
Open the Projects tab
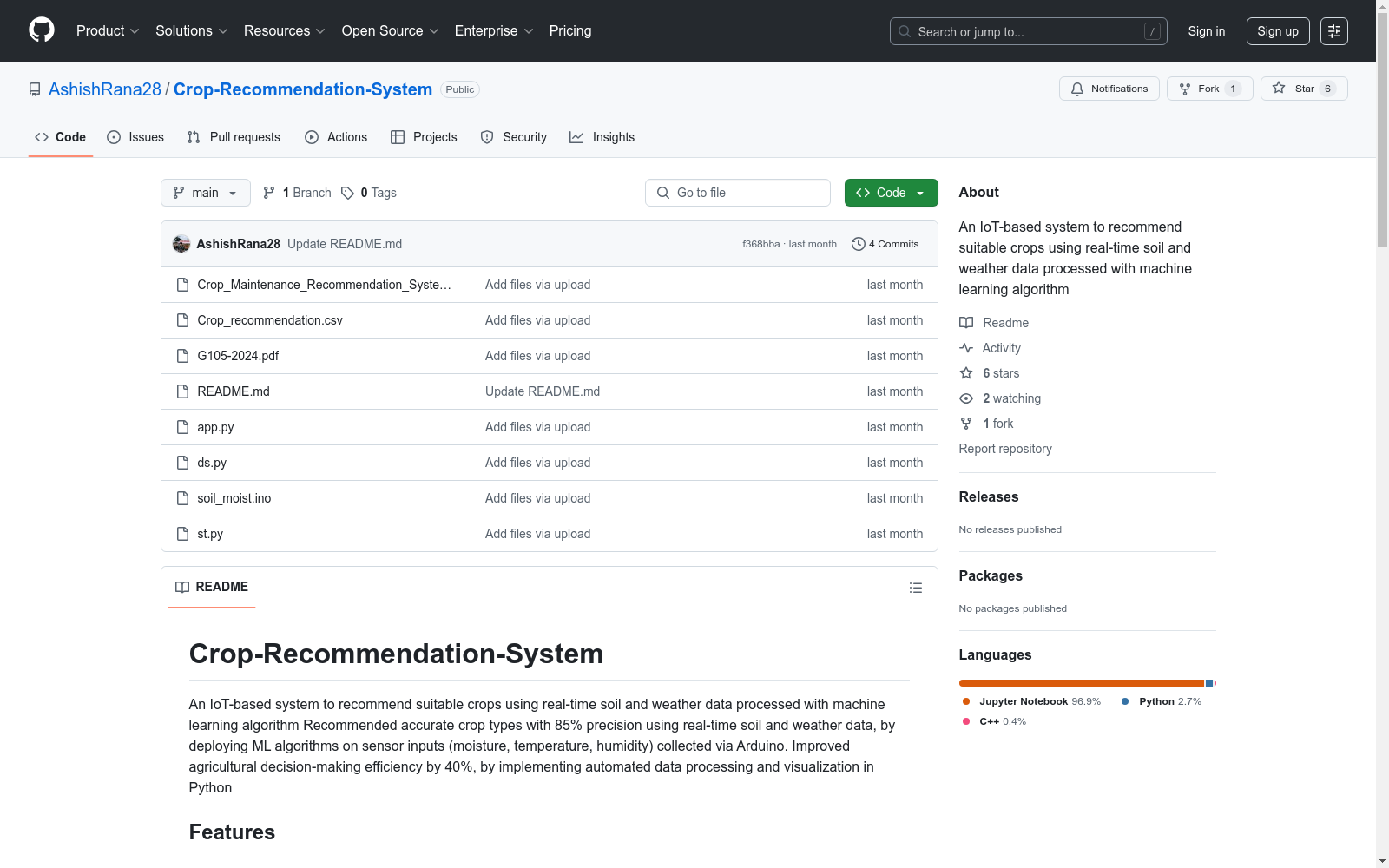click(x=424, y=137)
